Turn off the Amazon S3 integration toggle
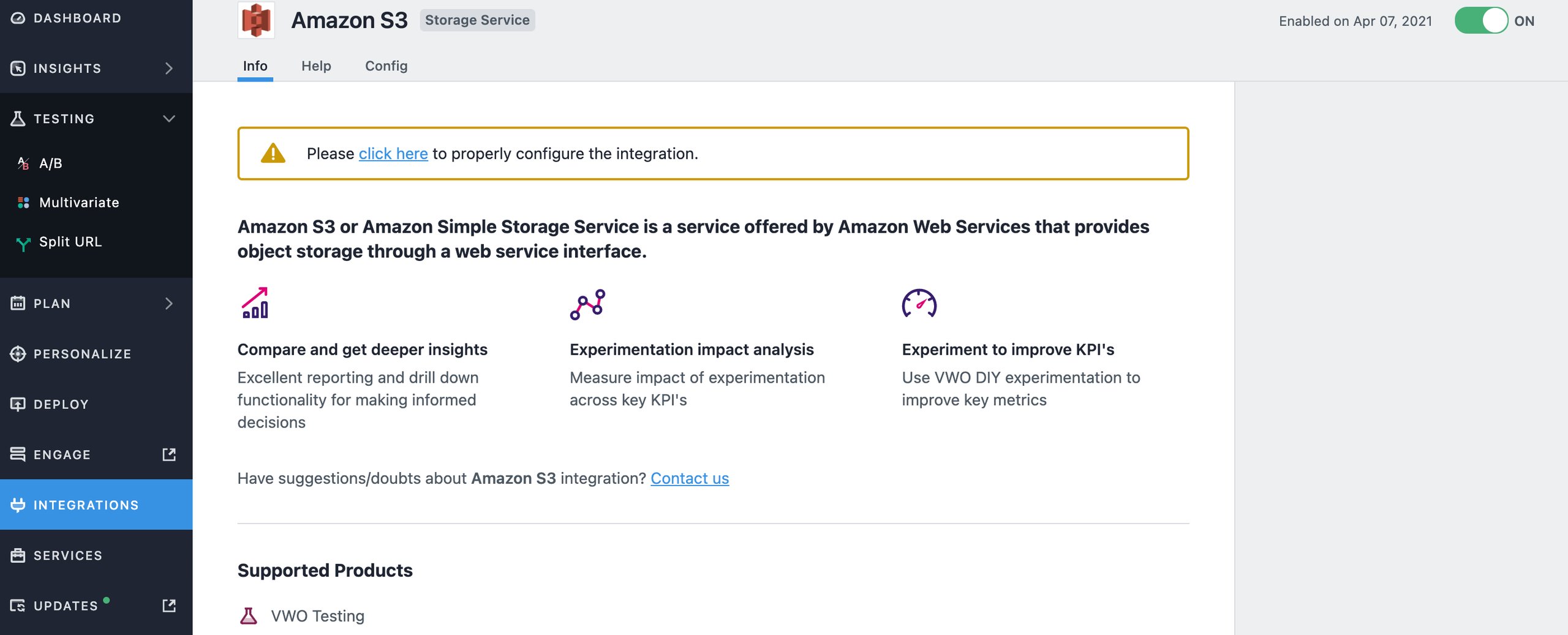The image size is (1568, 635). 1481,21
